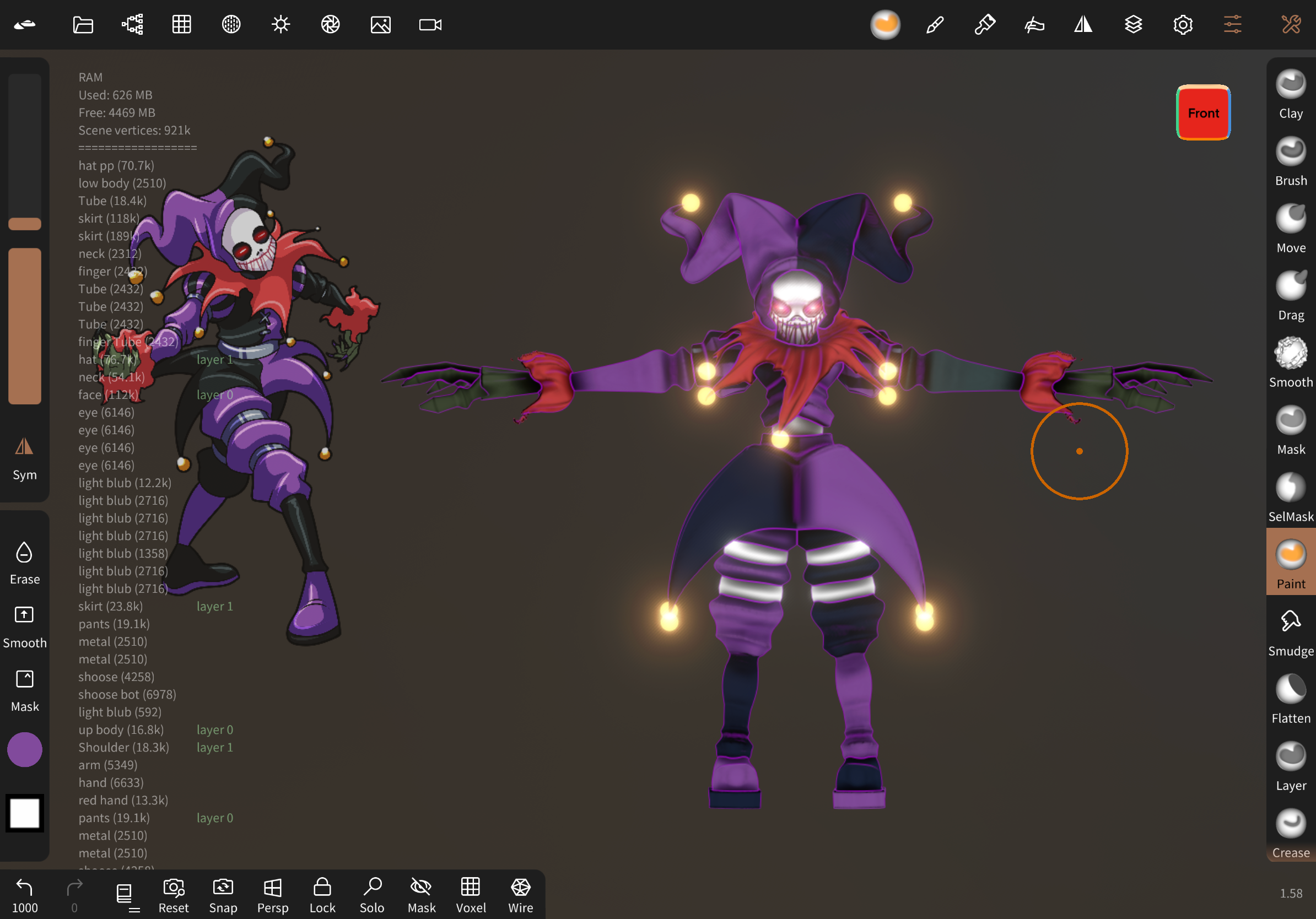The height and width of the screenshot is (919, 1316).
Task: Toggle Persp perspective view
Action: pyautogui.click(x=273, y=895)
